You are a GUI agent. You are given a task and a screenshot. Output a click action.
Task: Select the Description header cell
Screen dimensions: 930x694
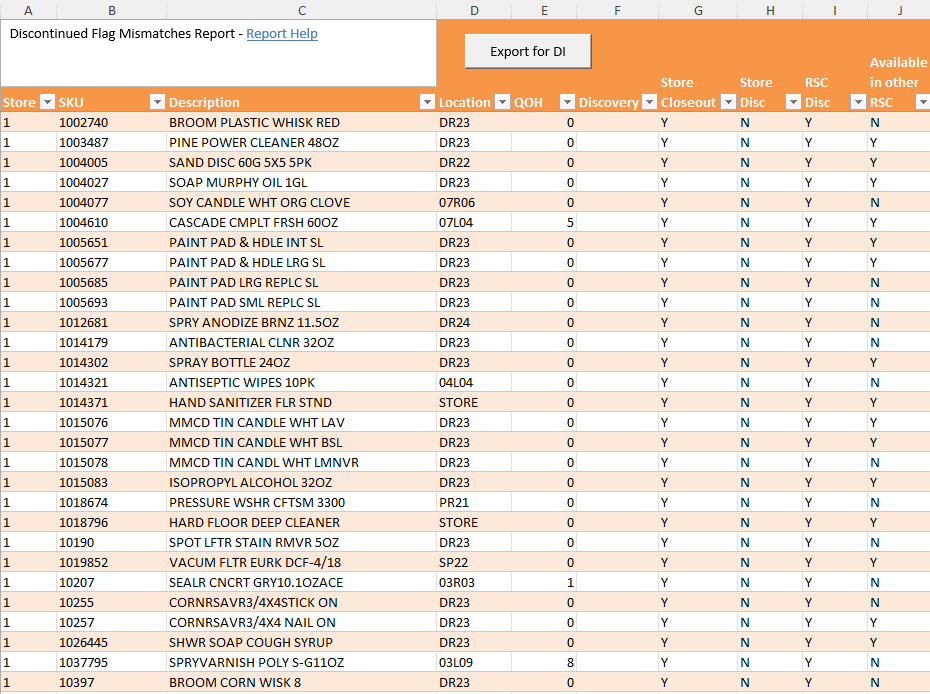point(301,102)
